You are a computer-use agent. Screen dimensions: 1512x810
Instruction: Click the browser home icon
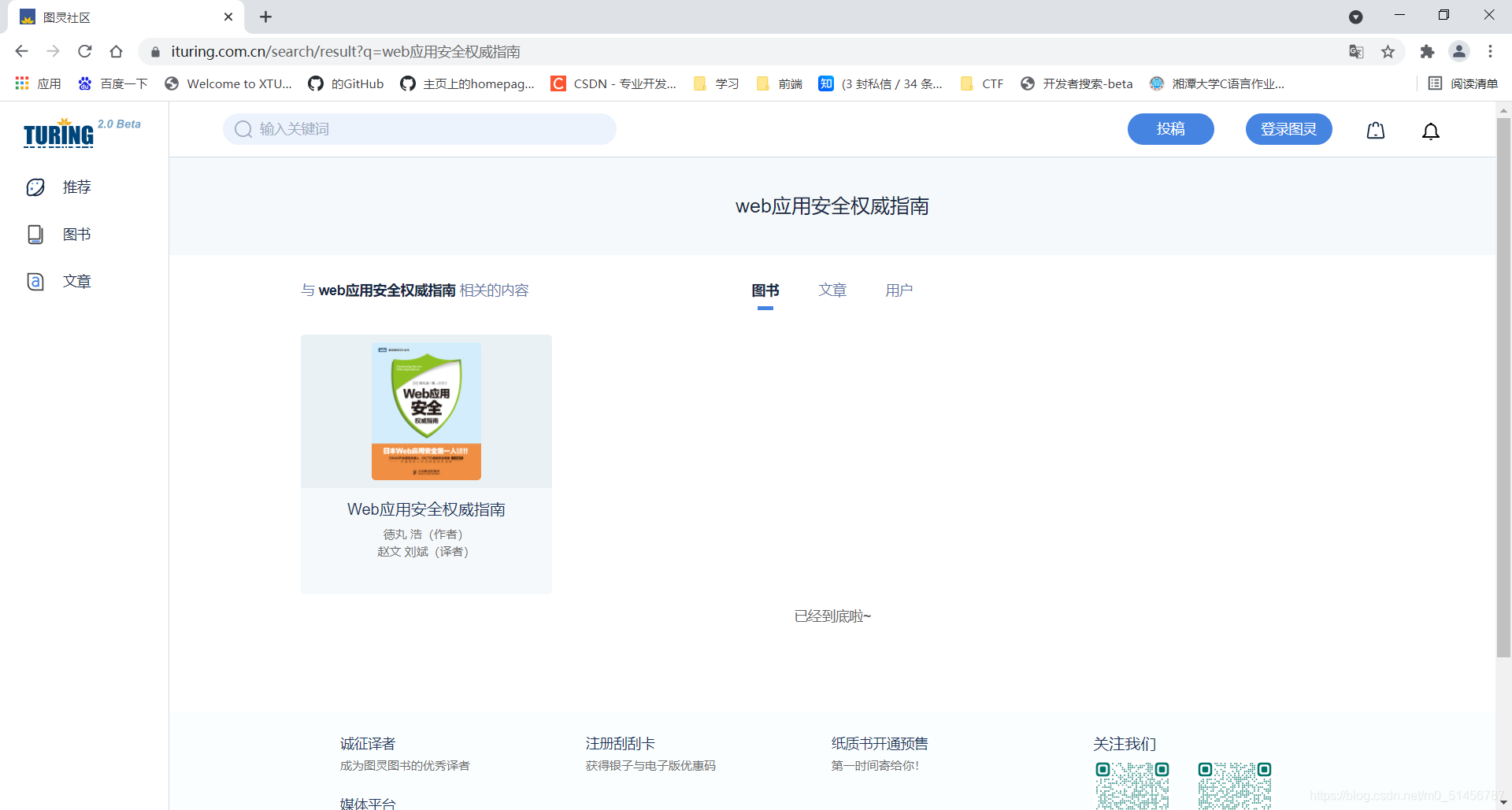(116, 51)
